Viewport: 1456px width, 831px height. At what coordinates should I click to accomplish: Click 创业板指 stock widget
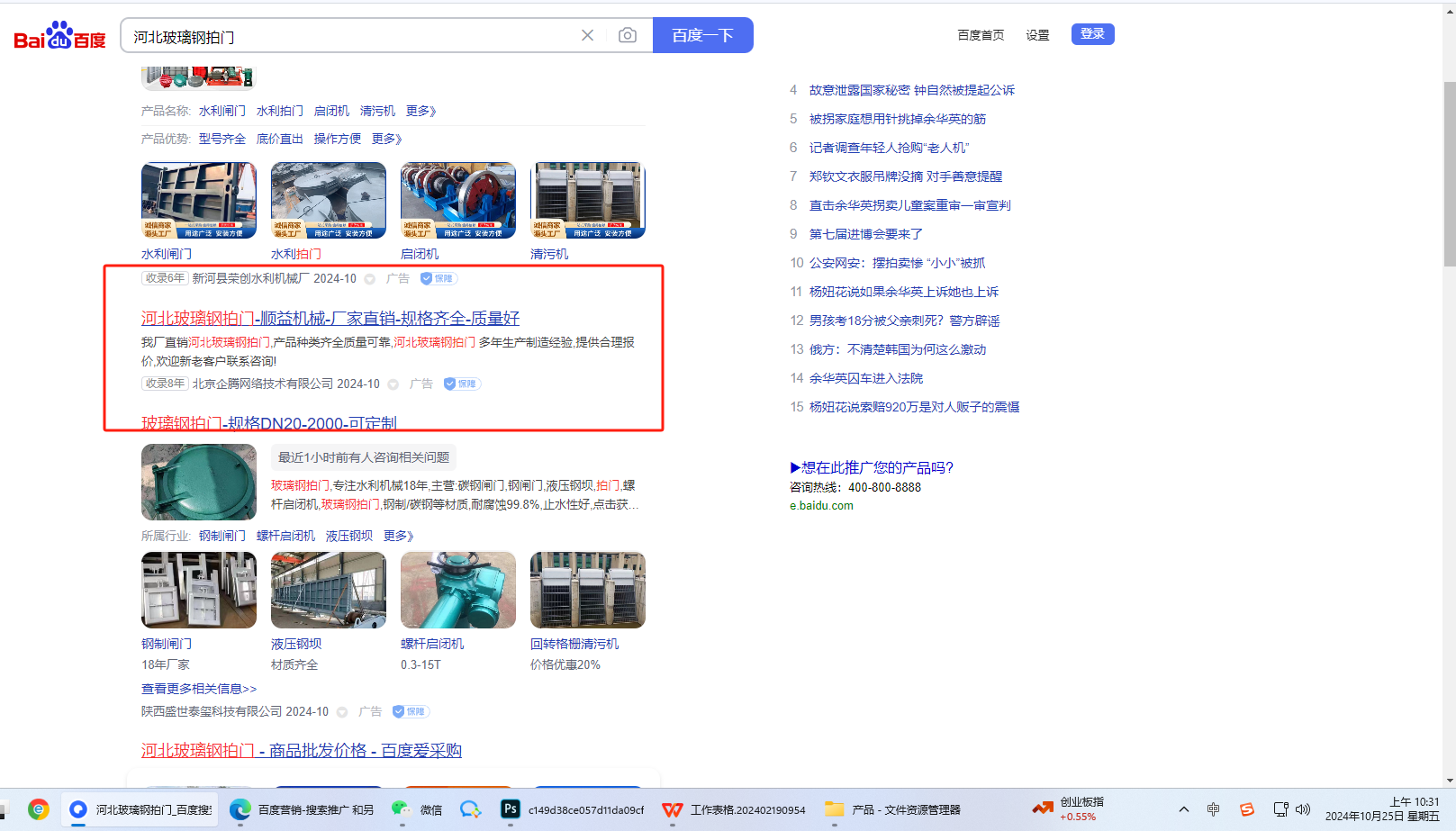click(x=1068, y=809)
